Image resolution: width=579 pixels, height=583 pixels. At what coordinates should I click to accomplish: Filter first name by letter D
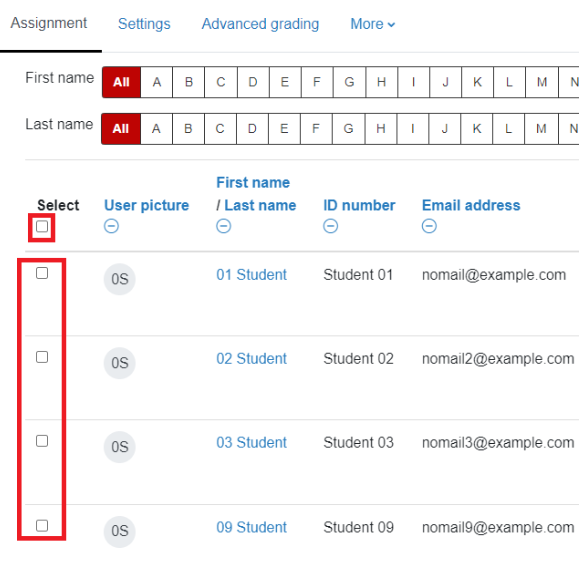tap(253, 82)
